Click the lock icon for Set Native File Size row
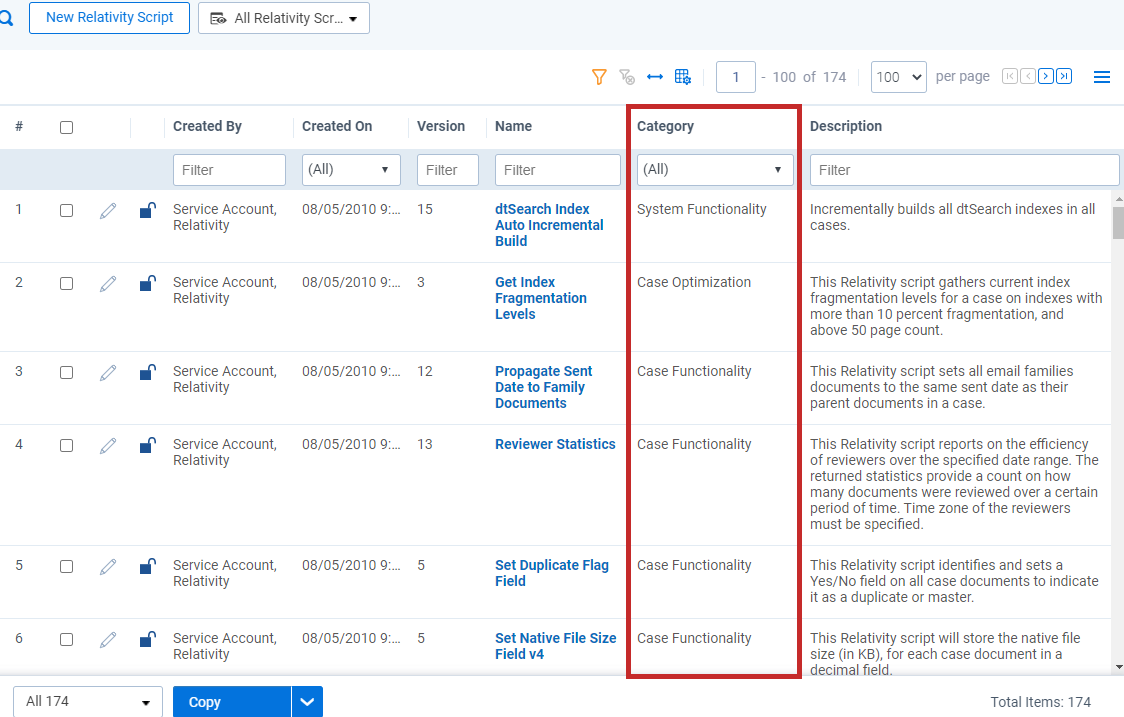Image resolution: width=1124 pixels, height=717 pixels. [148, 639]
